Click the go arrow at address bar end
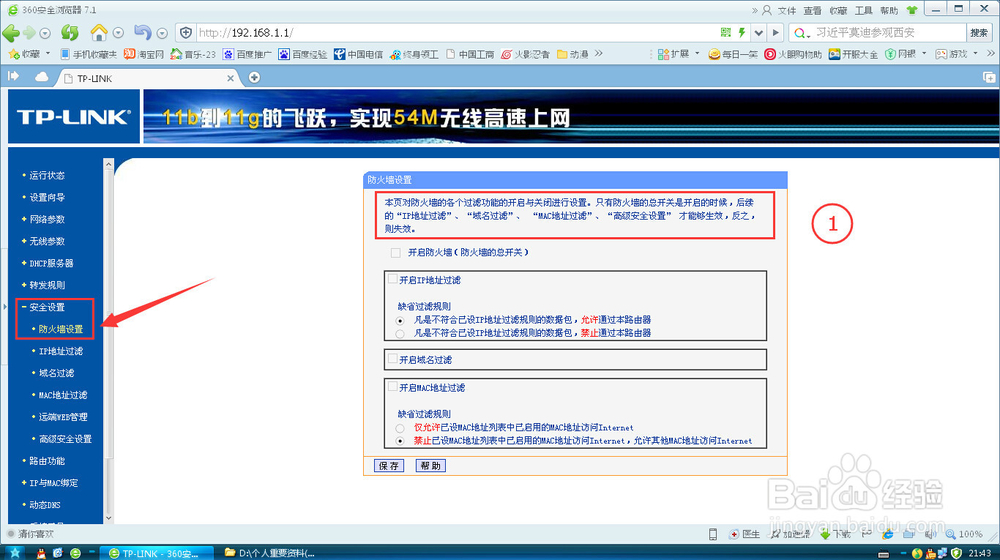This screenshot has width=1000, height=560. [775, 33]
